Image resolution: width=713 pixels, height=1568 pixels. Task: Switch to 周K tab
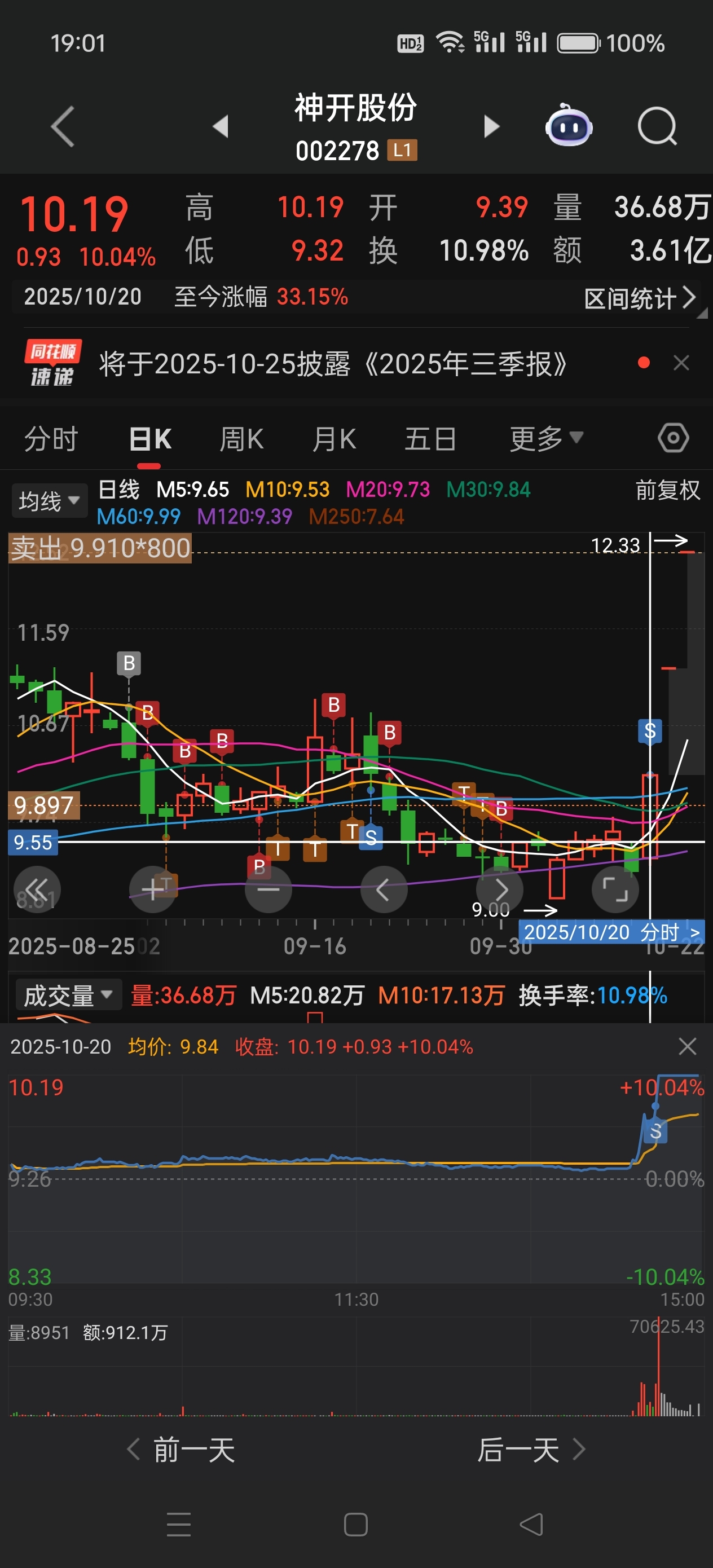pos(241,438)
